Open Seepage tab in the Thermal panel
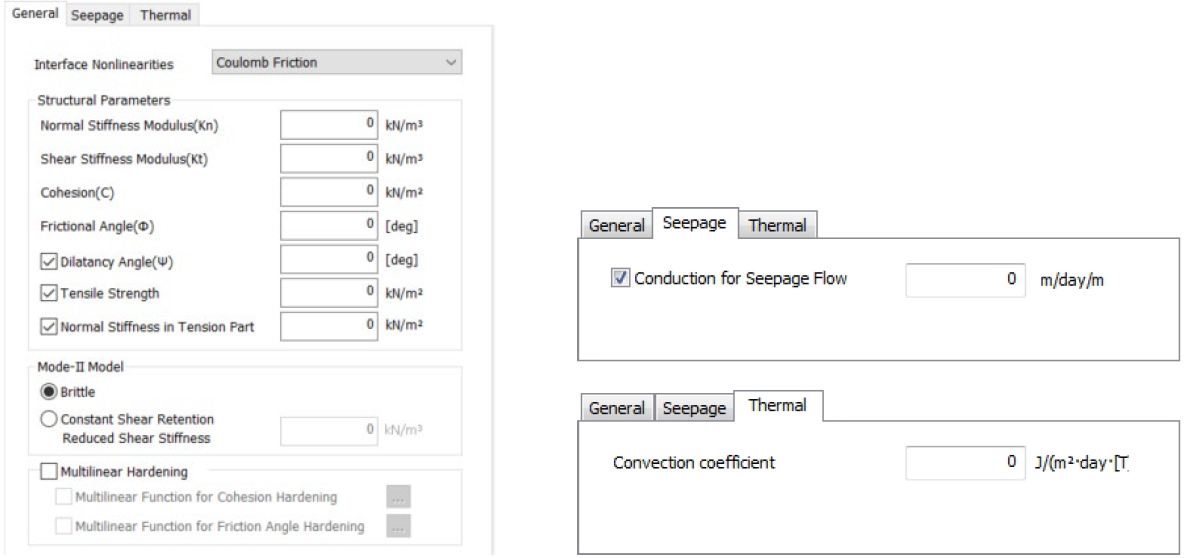The width and height of the screenshot is (1187, 558). (x=694, y=408)
